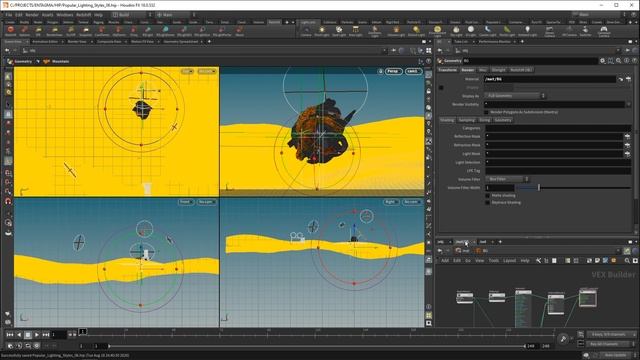
Task: Click the playback range slider bar
Action: (x=316, y=346)
